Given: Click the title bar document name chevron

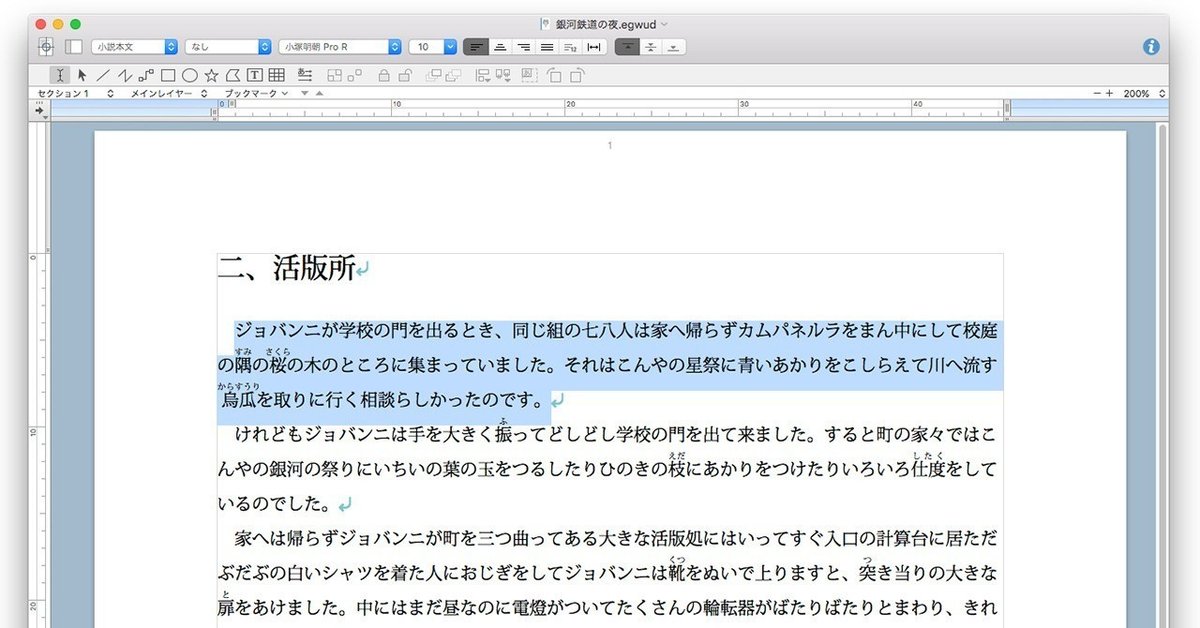Looking at the screenshot, I should tap(665, 23).
